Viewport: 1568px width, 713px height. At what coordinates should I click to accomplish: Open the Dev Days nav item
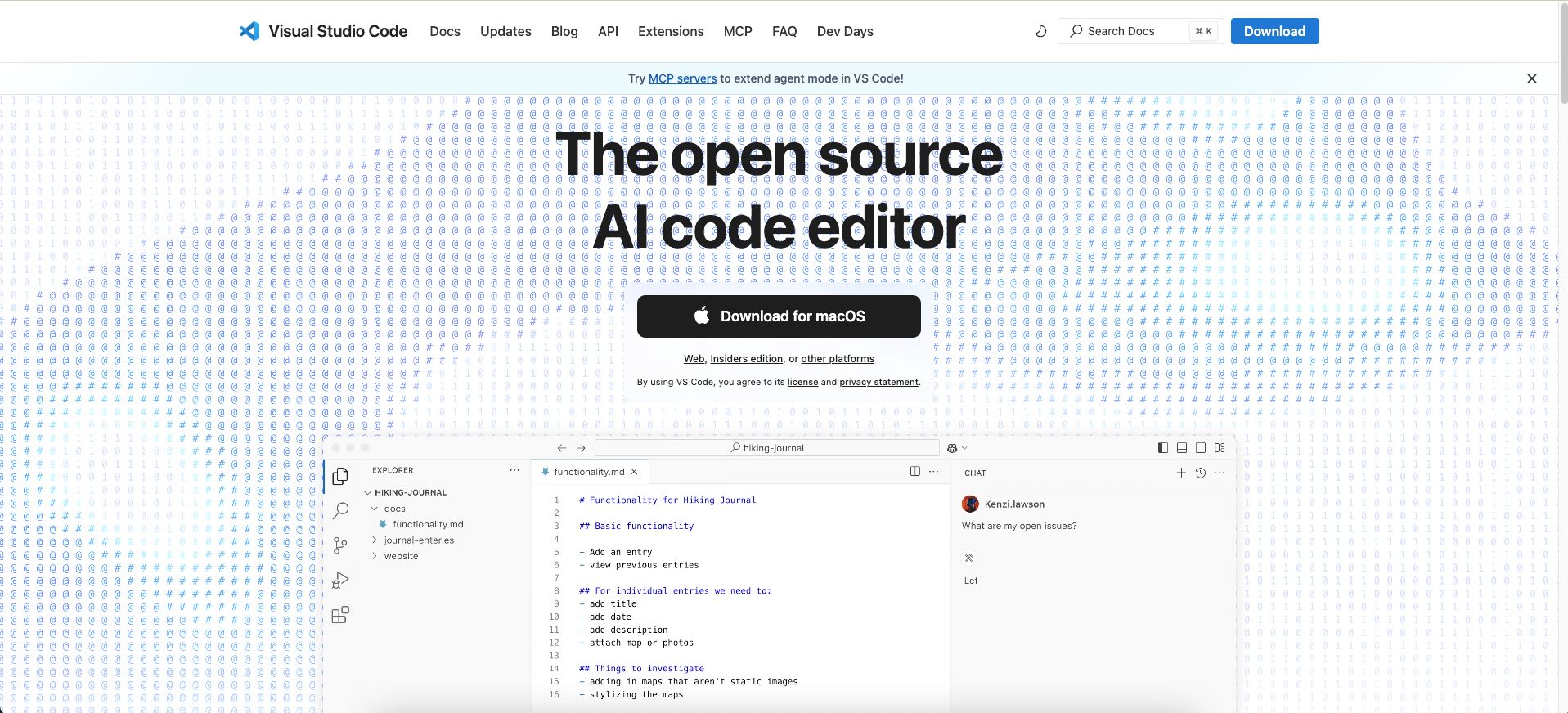coord(845,31)
